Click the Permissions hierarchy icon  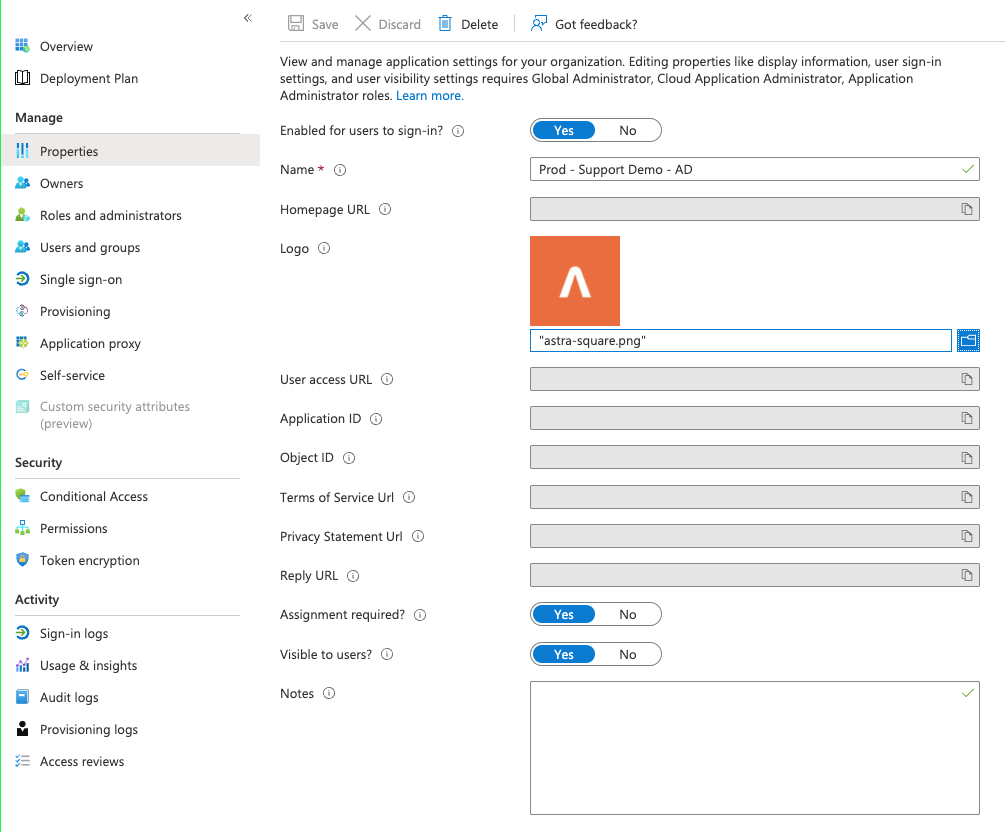pyautogui.click(x=22, y=528)
